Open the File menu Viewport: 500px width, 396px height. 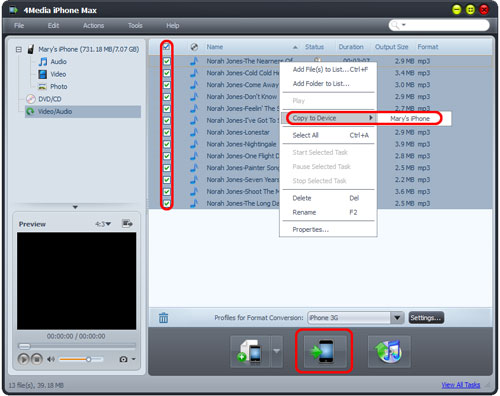coord(19,26)
